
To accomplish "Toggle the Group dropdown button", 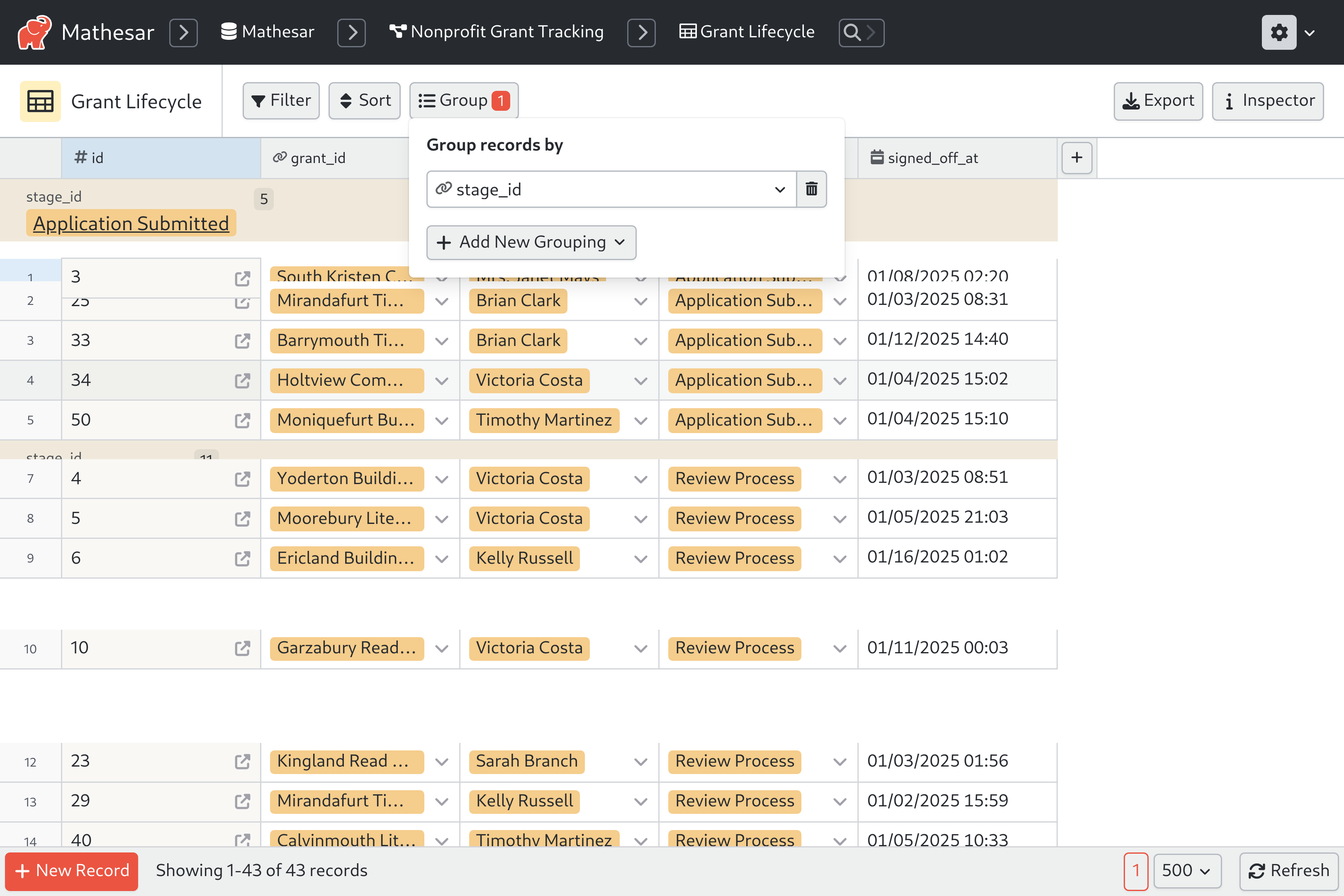I will (464, 100).
